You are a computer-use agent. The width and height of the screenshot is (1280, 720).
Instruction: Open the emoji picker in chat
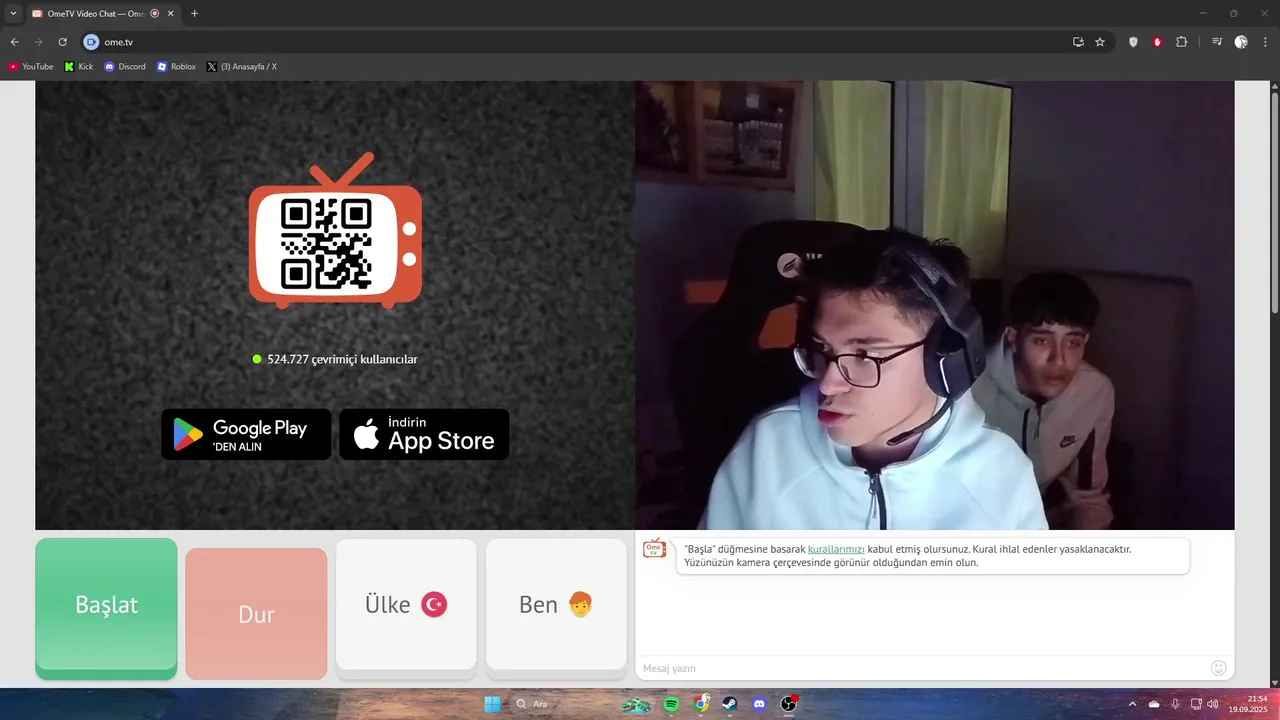pyautogui.click(x=1218, y=668)
